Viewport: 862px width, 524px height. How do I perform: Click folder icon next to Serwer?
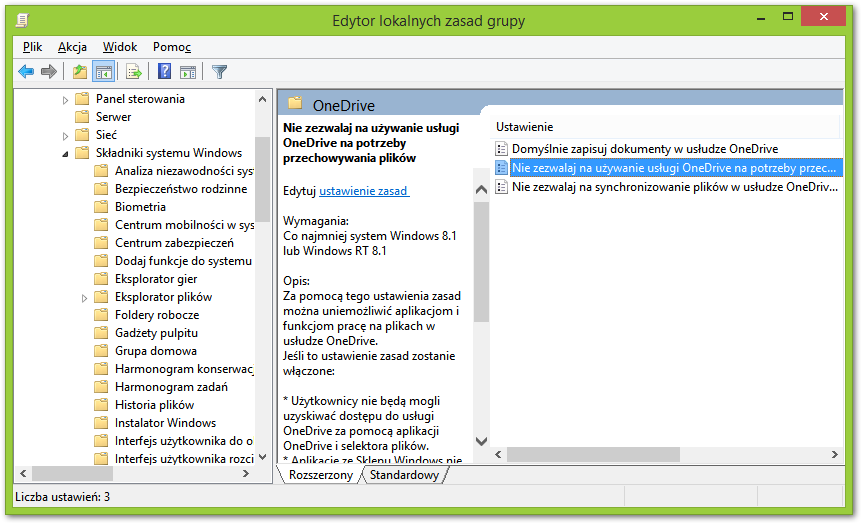82,117
